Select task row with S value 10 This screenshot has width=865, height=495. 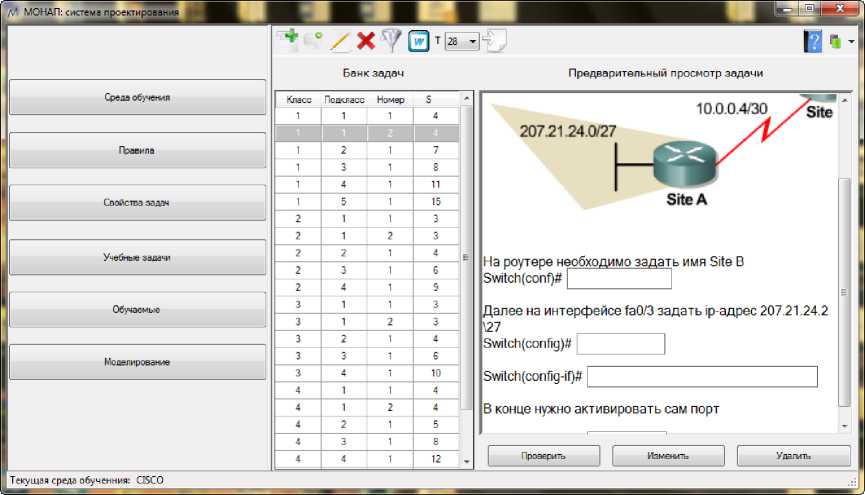coord(367,373)
